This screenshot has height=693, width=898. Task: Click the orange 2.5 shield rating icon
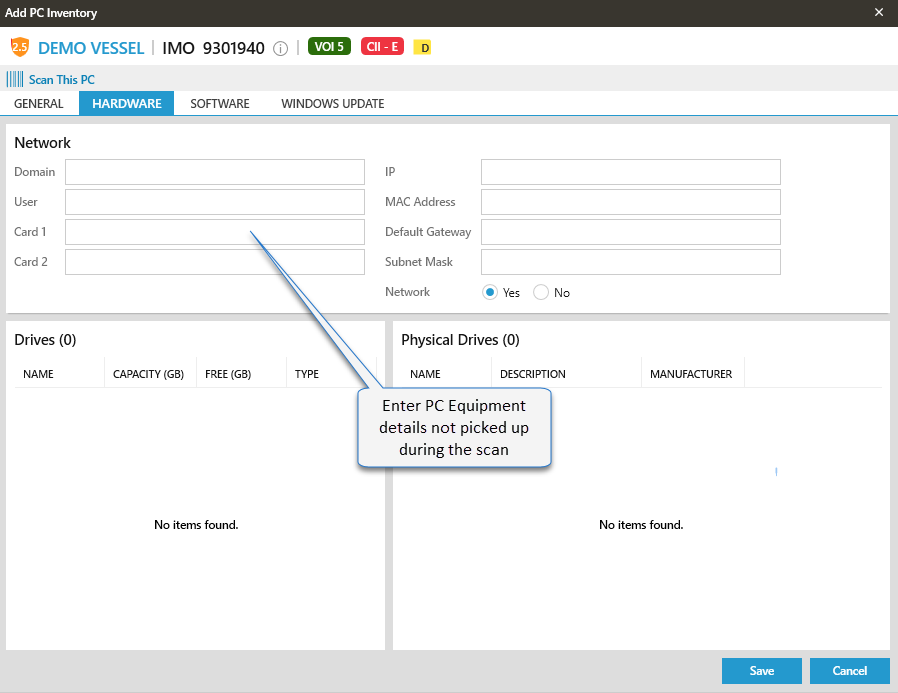coord(19,47)
